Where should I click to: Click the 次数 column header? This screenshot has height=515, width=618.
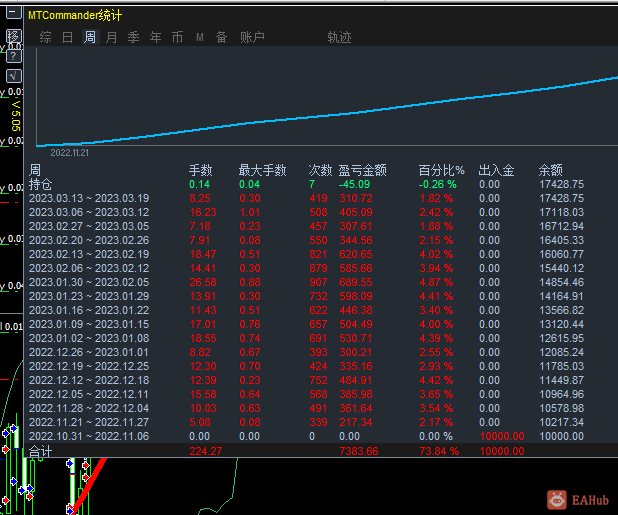click(x=320, y=170)
